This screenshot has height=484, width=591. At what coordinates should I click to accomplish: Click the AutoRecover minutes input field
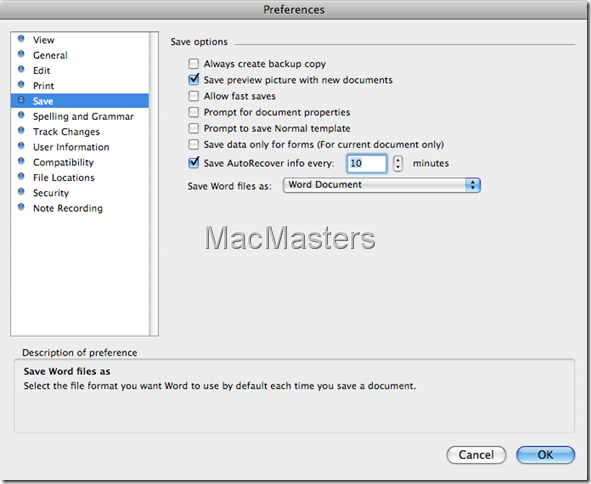click(367, 164)
